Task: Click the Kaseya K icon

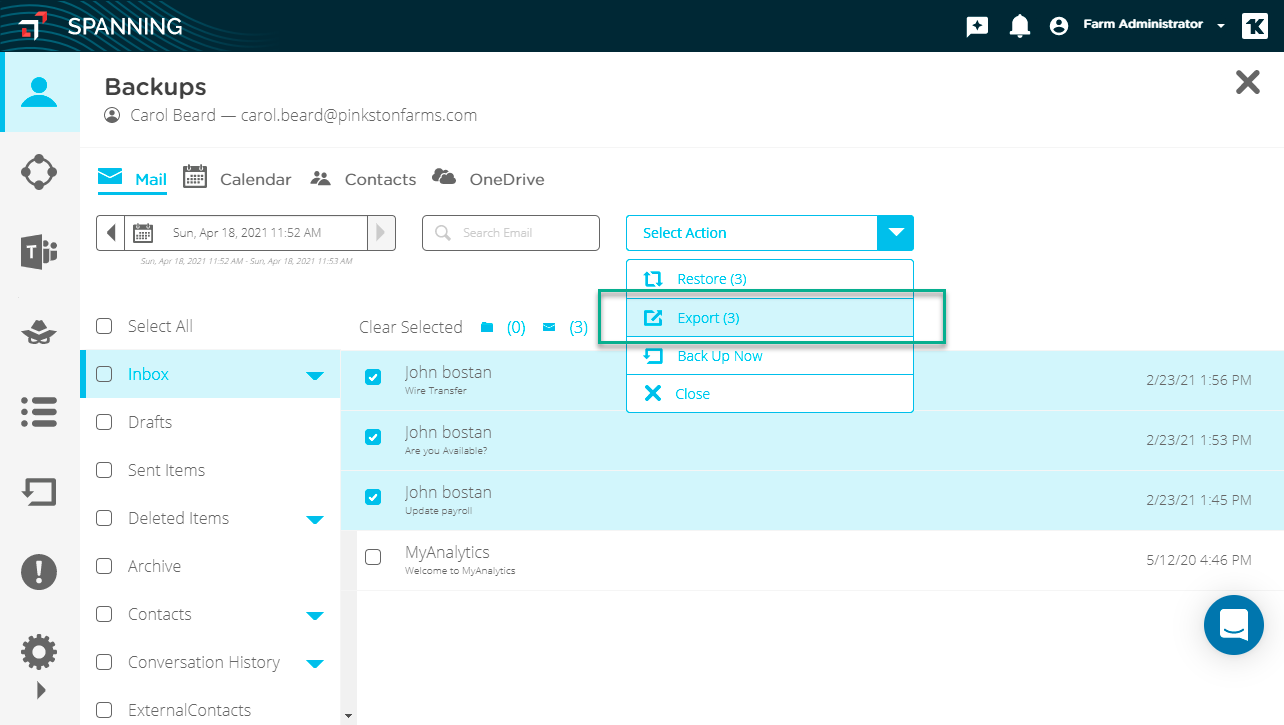Action: (1255, 26)
